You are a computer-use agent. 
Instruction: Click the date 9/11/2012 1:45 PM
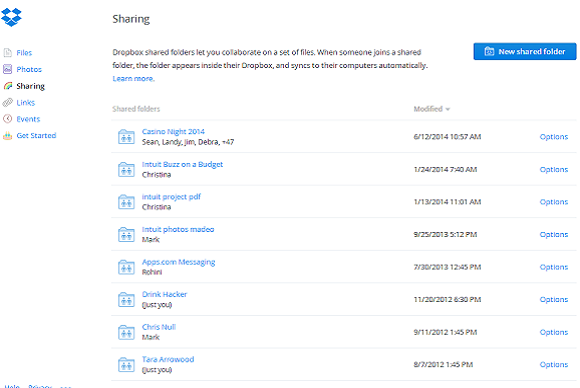[x=445, y=332]
